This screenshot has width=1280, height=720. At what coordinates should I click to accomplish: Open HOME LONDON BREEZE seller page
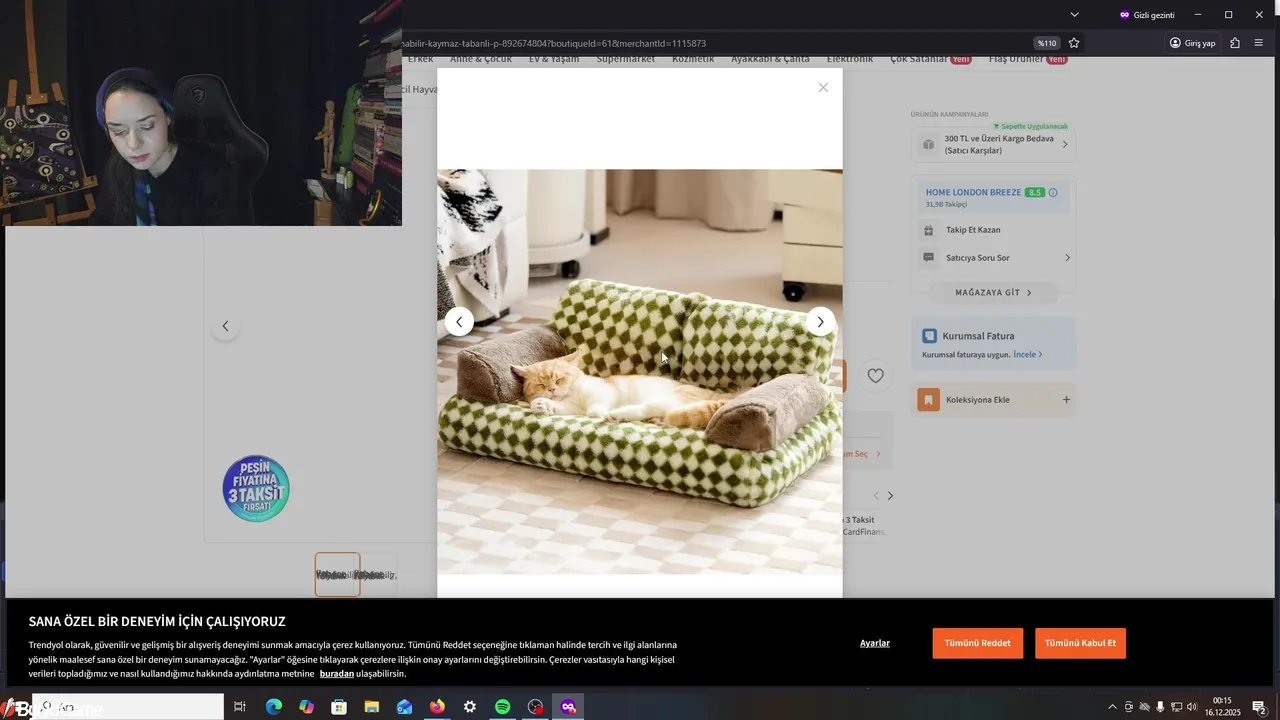(973, 192)
